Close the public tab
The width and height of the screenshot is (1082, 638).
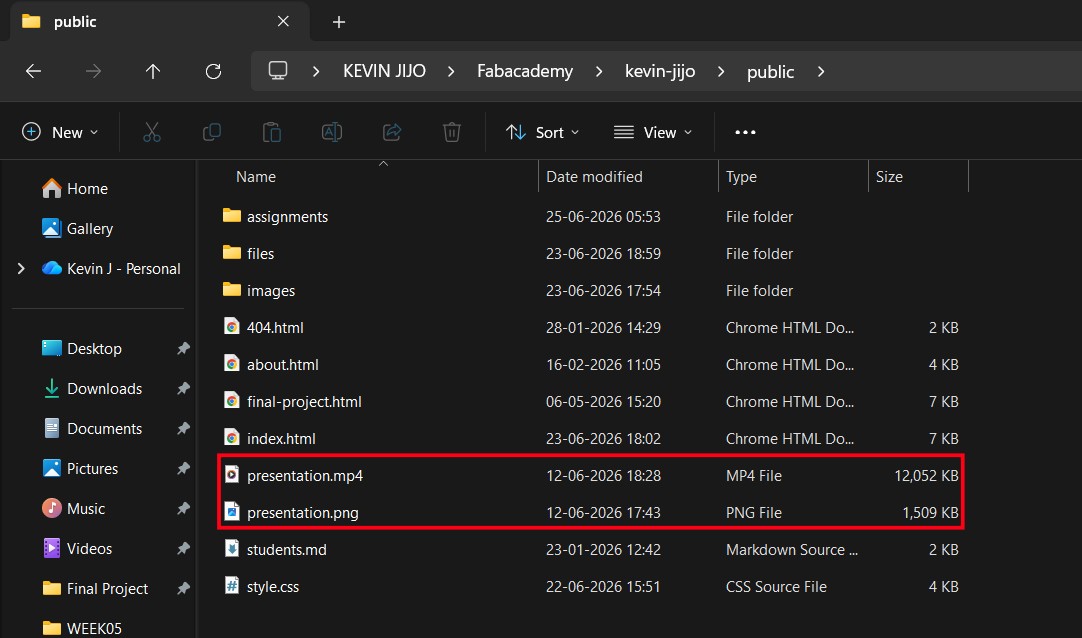point(283,21)
